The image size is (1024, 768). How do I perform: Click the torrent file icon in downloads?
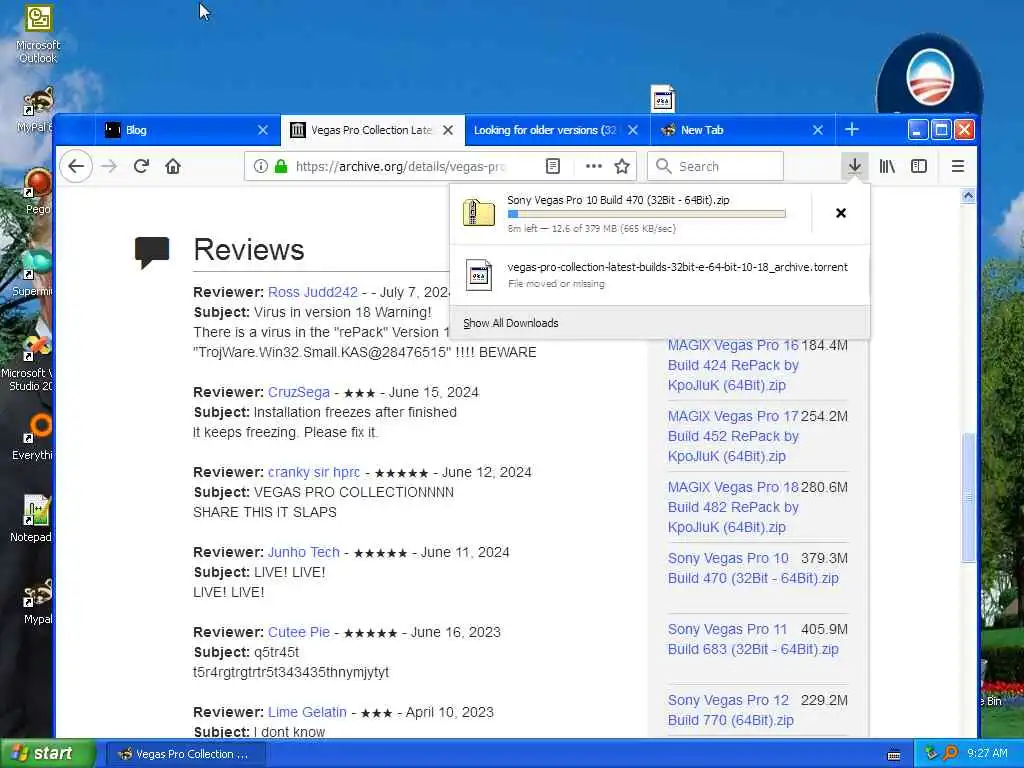(479, 275)
